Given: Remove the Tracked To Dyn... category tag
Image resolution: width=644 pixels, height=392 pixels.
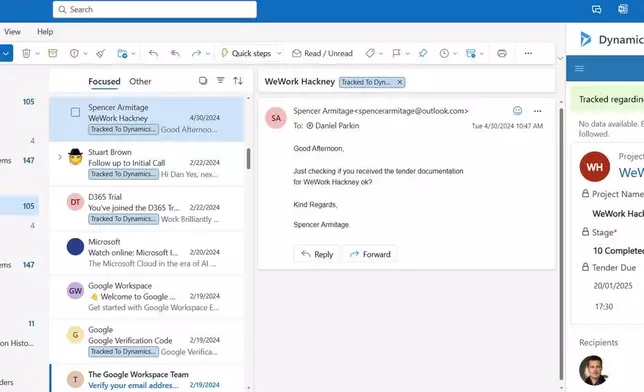Looking at the screenshot, I should tap(399, 82).
